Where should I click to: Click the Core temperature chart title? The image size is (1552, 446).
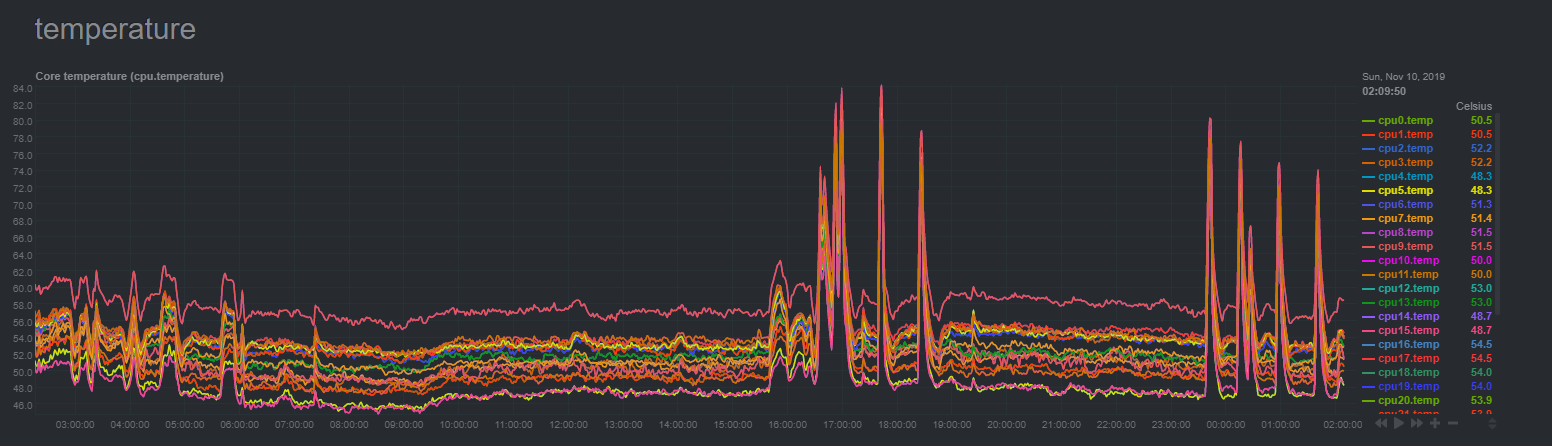[x=129, y=76]
